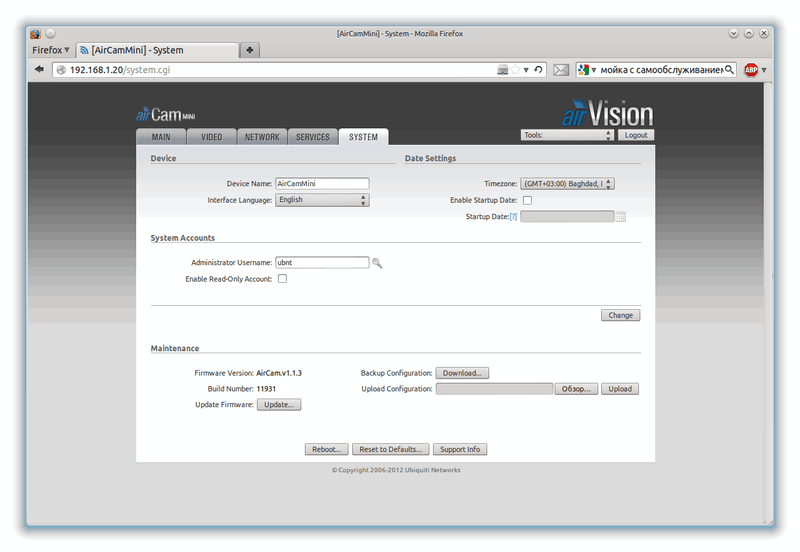
Task: Reload the page with the refresh icon
Action: coord(538,70)
